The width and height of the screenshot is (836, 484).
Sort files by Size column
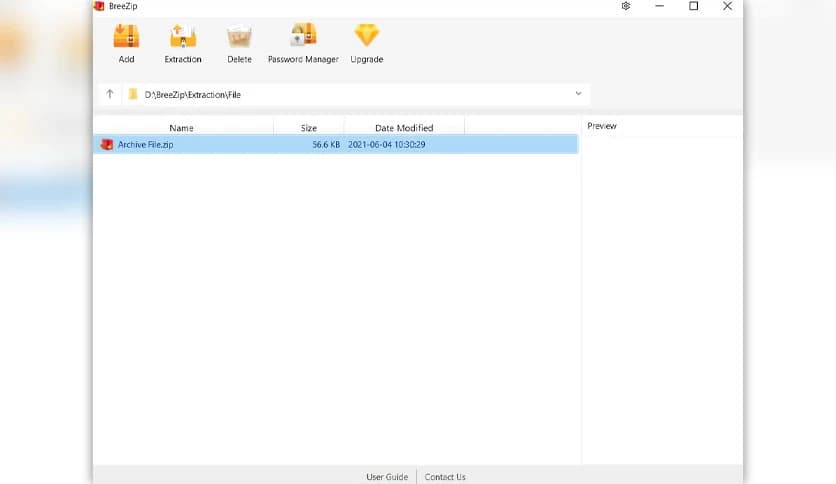[309, 128]
